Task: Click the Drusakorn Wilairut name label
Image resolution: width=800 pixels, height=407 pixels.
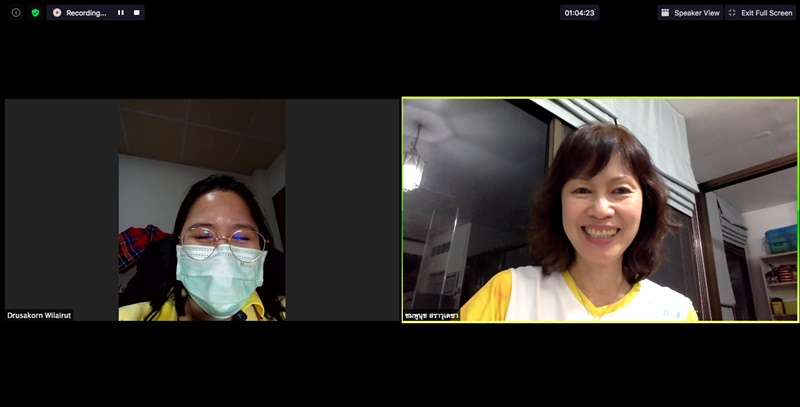Action: pos(40,315)
